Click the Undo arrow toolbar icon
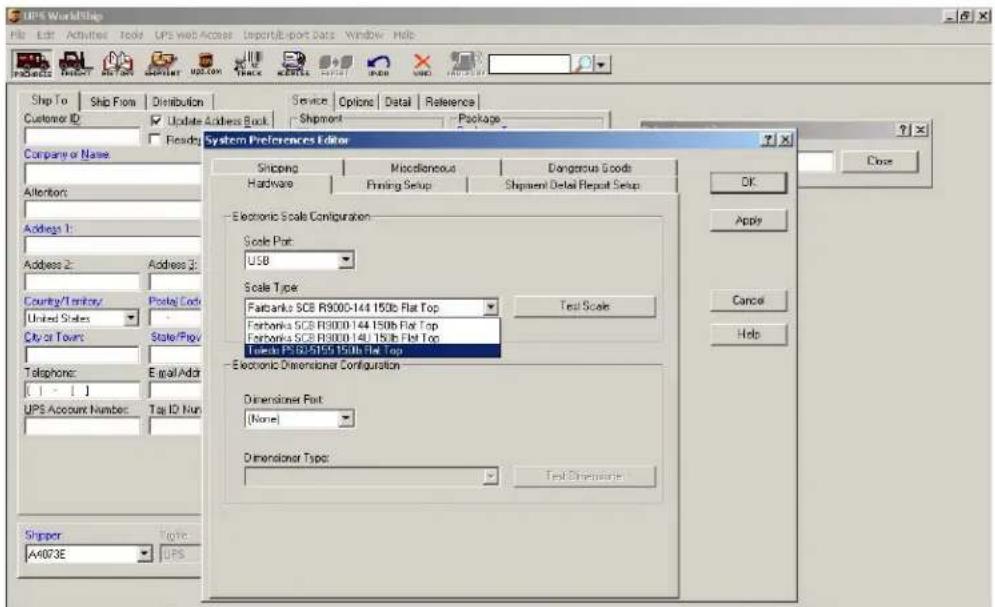The width and height of the screenshot is (995, 607). tap(379, 64)
